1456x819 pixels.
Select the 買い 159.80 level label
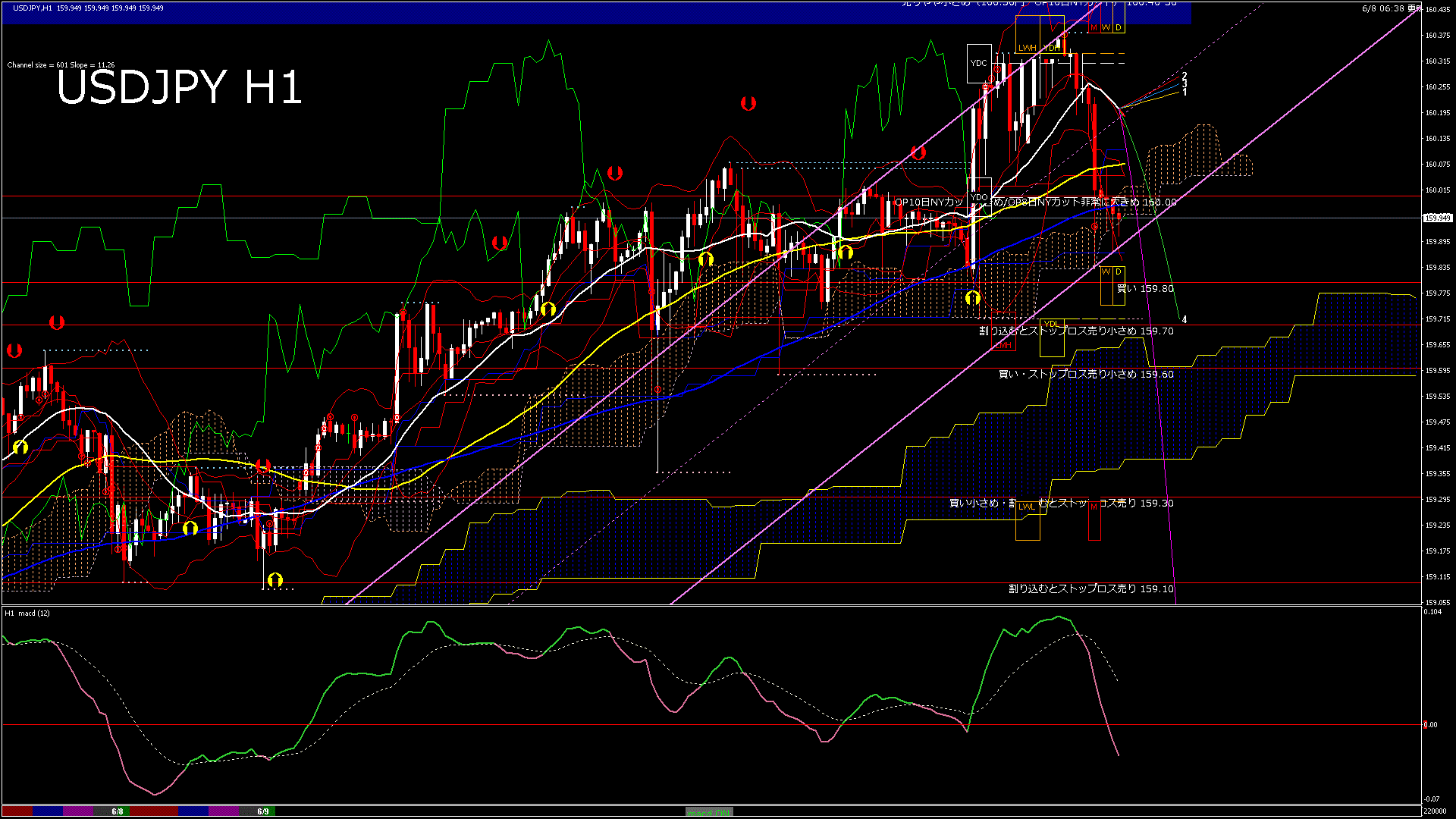click(1145, 289)
